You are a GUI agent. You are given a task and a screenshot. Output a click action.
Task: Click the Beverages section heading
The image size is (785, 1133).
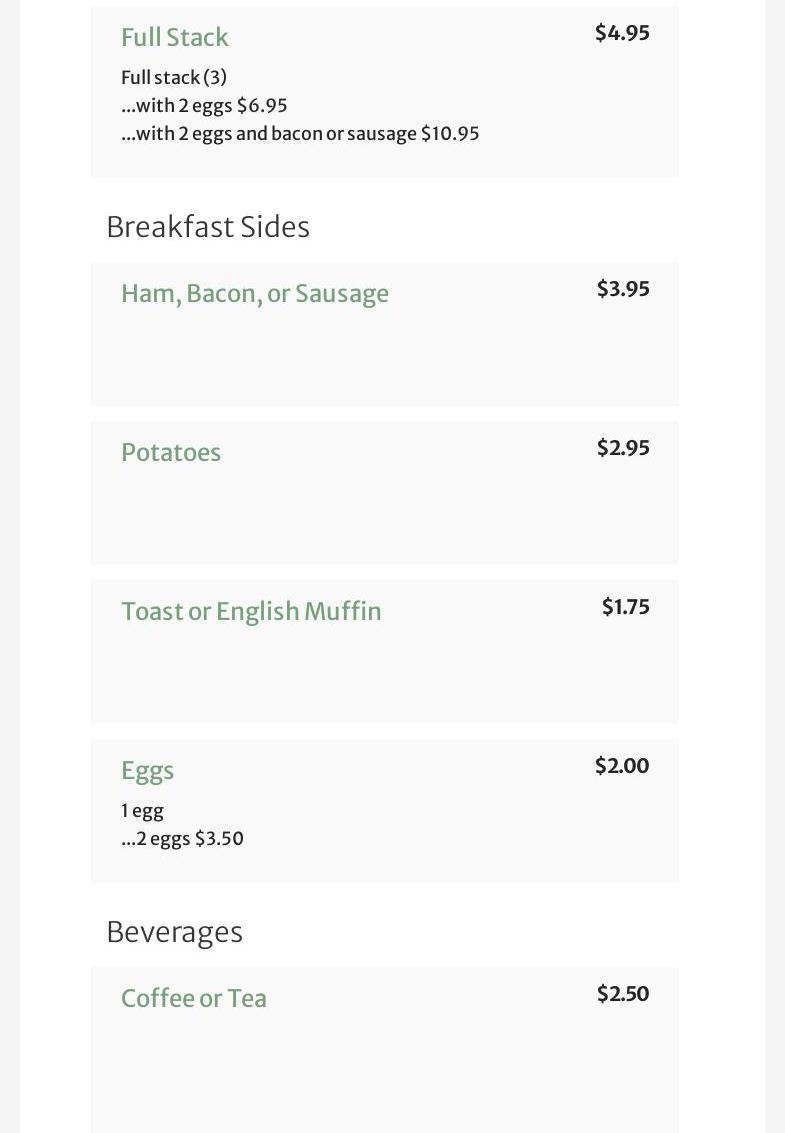tap(175, 932)
